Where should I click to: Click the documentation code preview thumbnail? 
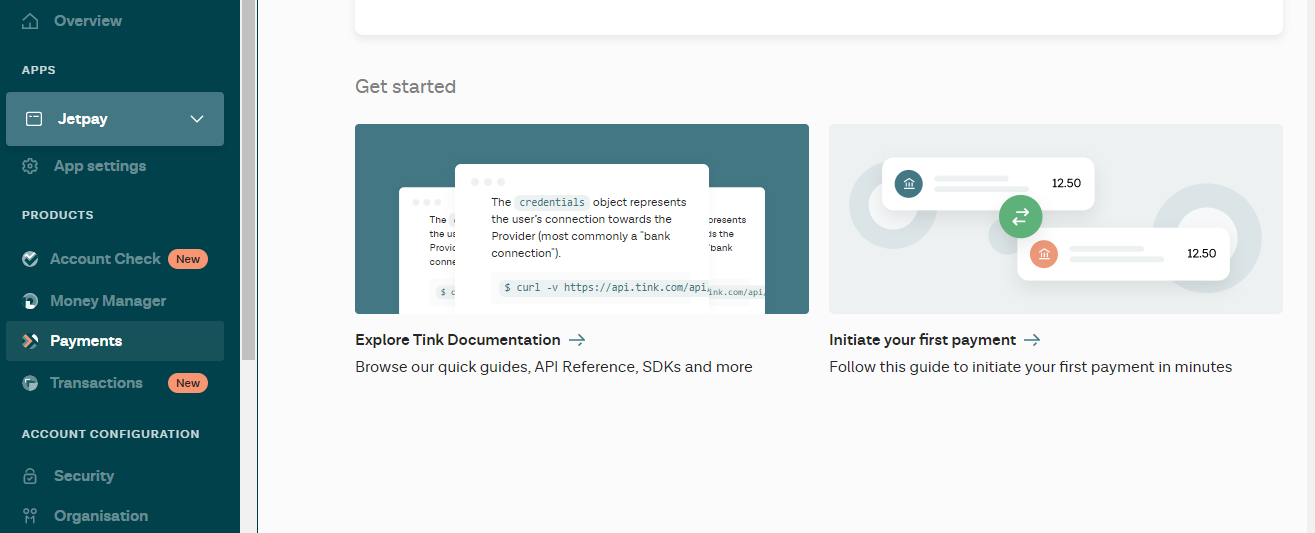pyautogui.click(x=582, y=219)
